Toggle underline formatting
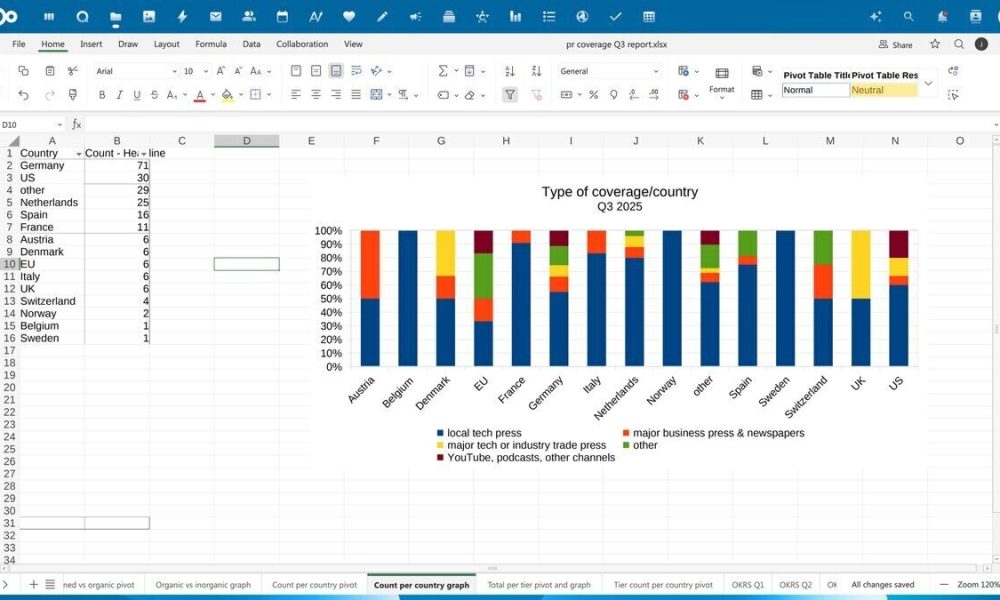 [x=137, y=93]
